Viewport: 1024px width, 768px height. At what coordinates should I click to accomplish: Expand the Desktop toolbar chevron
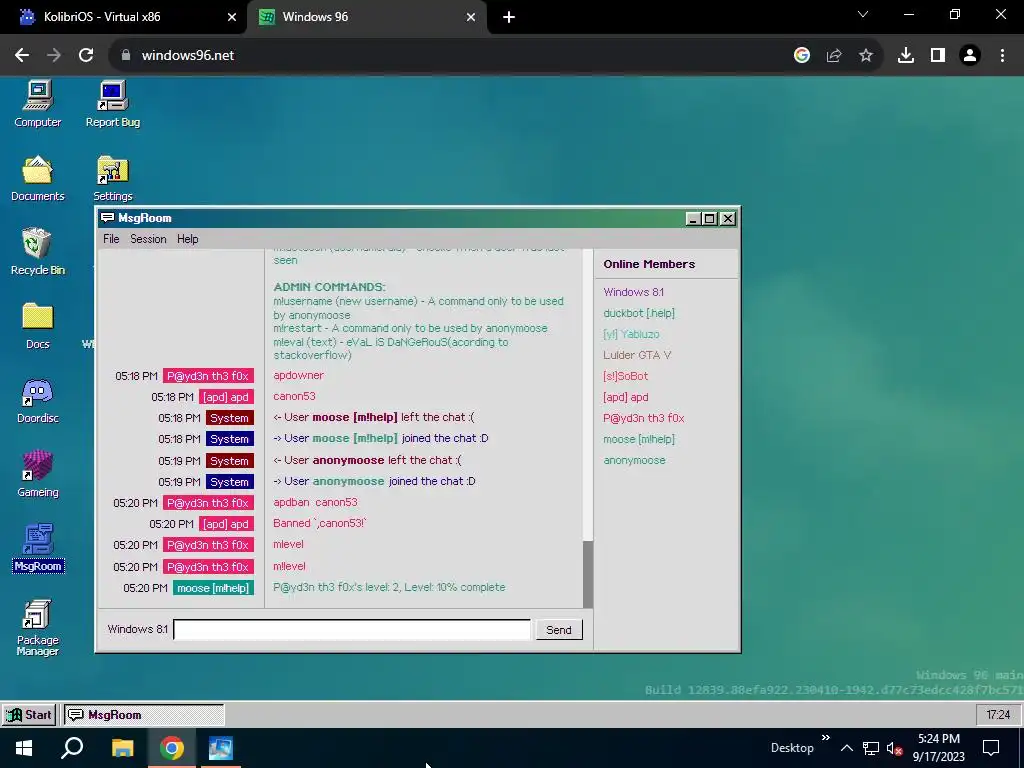[x=825, y=738]
